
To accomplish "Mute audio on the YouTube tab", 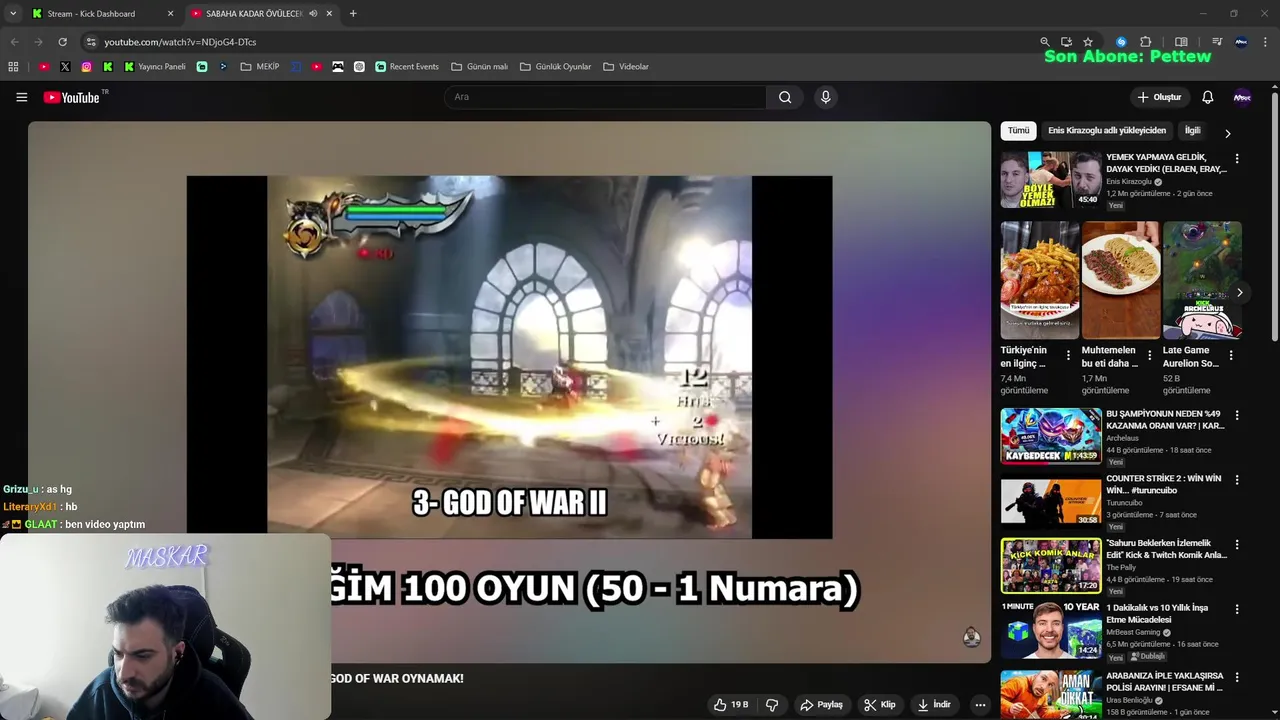I will click(x=314, y=14).
